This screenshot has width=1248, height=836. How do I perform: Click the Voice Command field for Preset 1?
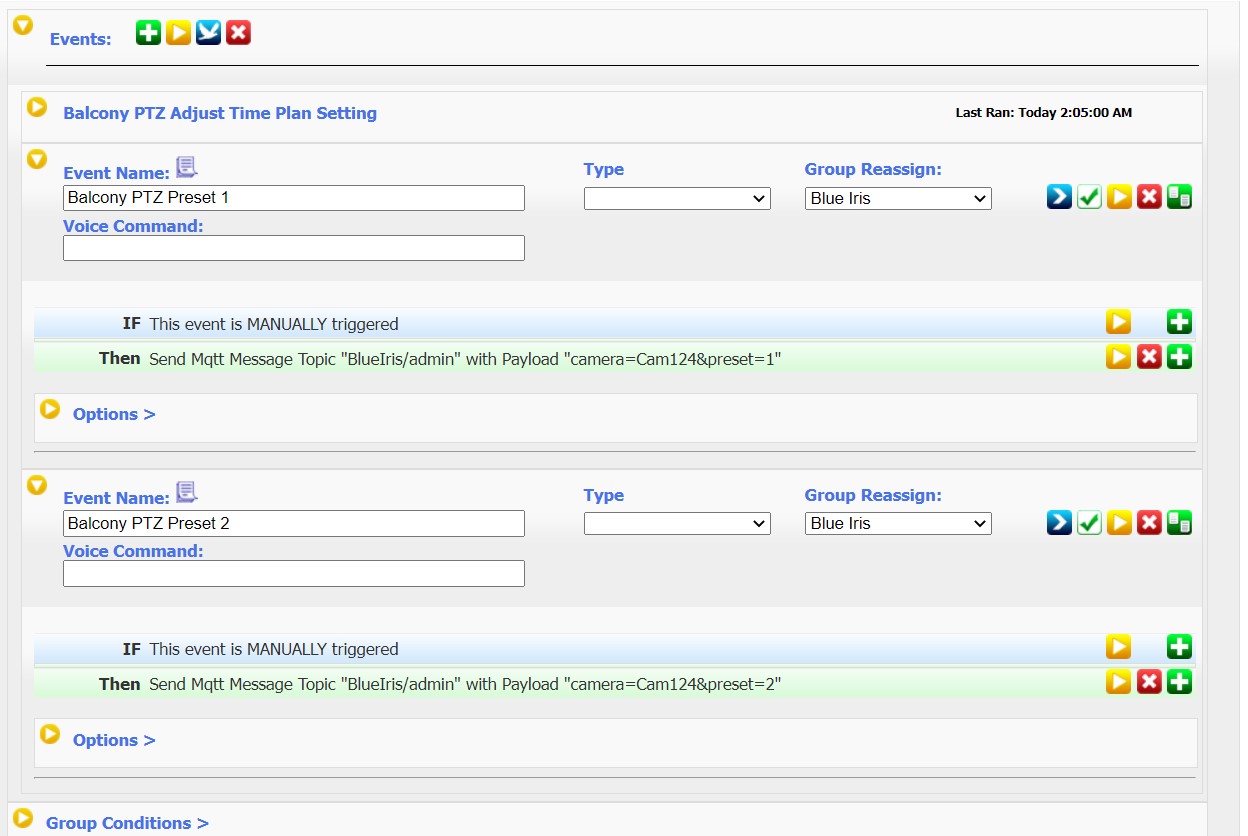[293, 248]
